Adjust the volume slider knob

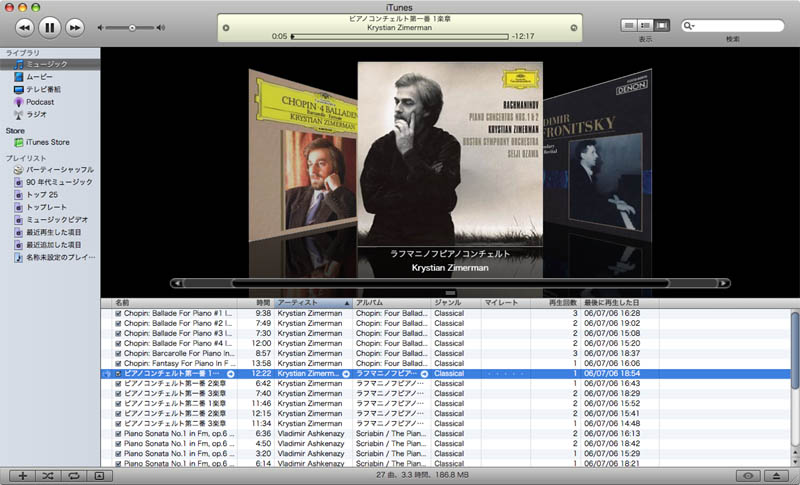click(132, 27)
